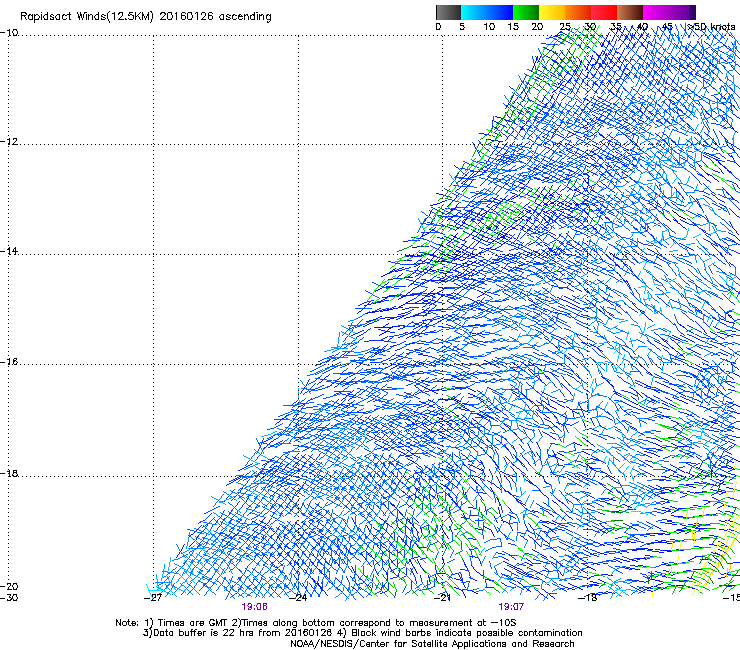Click legend tick label '20' under color bar
The height and width of the screenshot is (650, 740).
537,27
